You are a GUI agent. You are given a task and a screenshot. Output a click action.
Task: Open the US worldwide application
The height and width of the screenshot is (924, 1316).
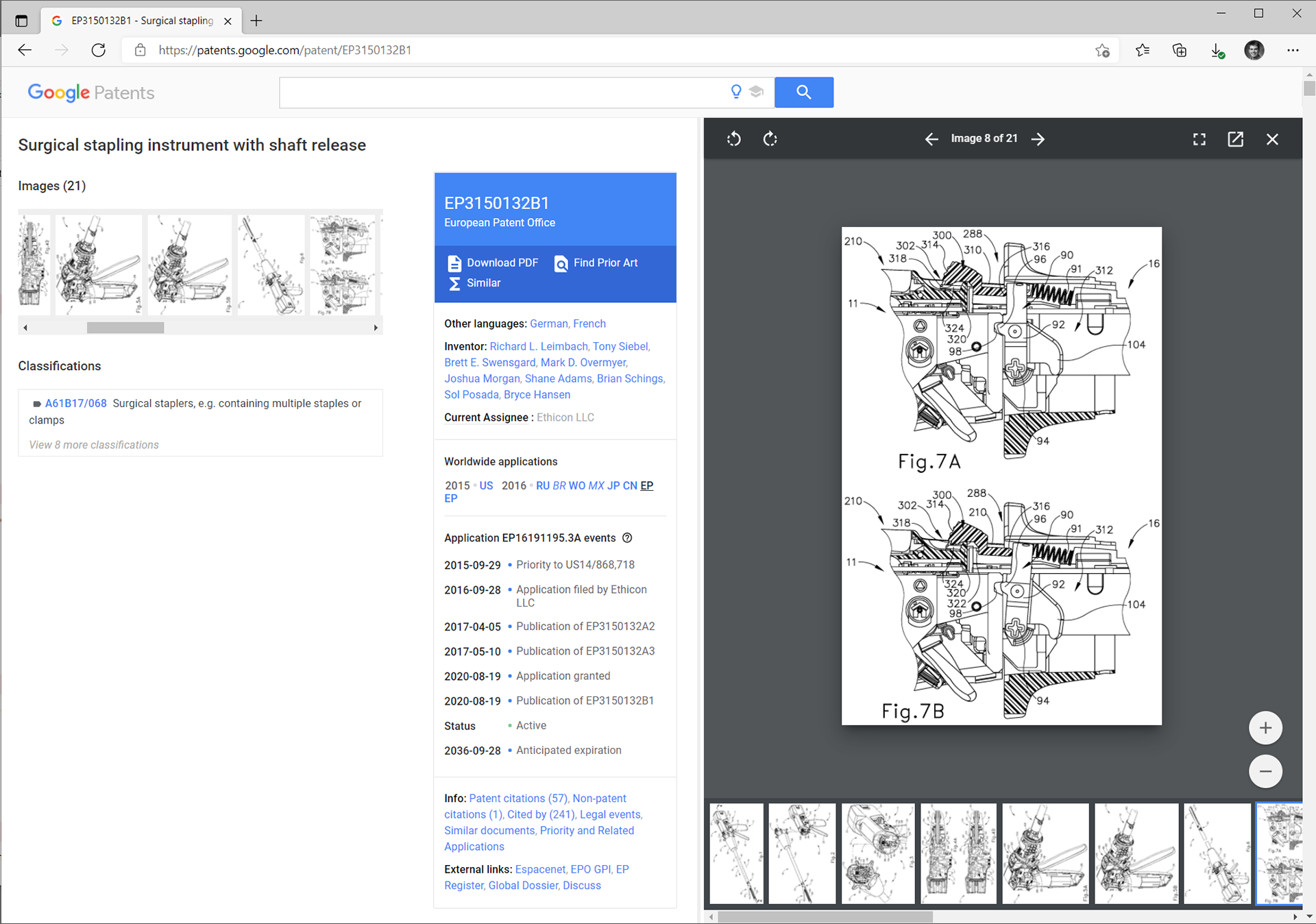coord(486,485)
